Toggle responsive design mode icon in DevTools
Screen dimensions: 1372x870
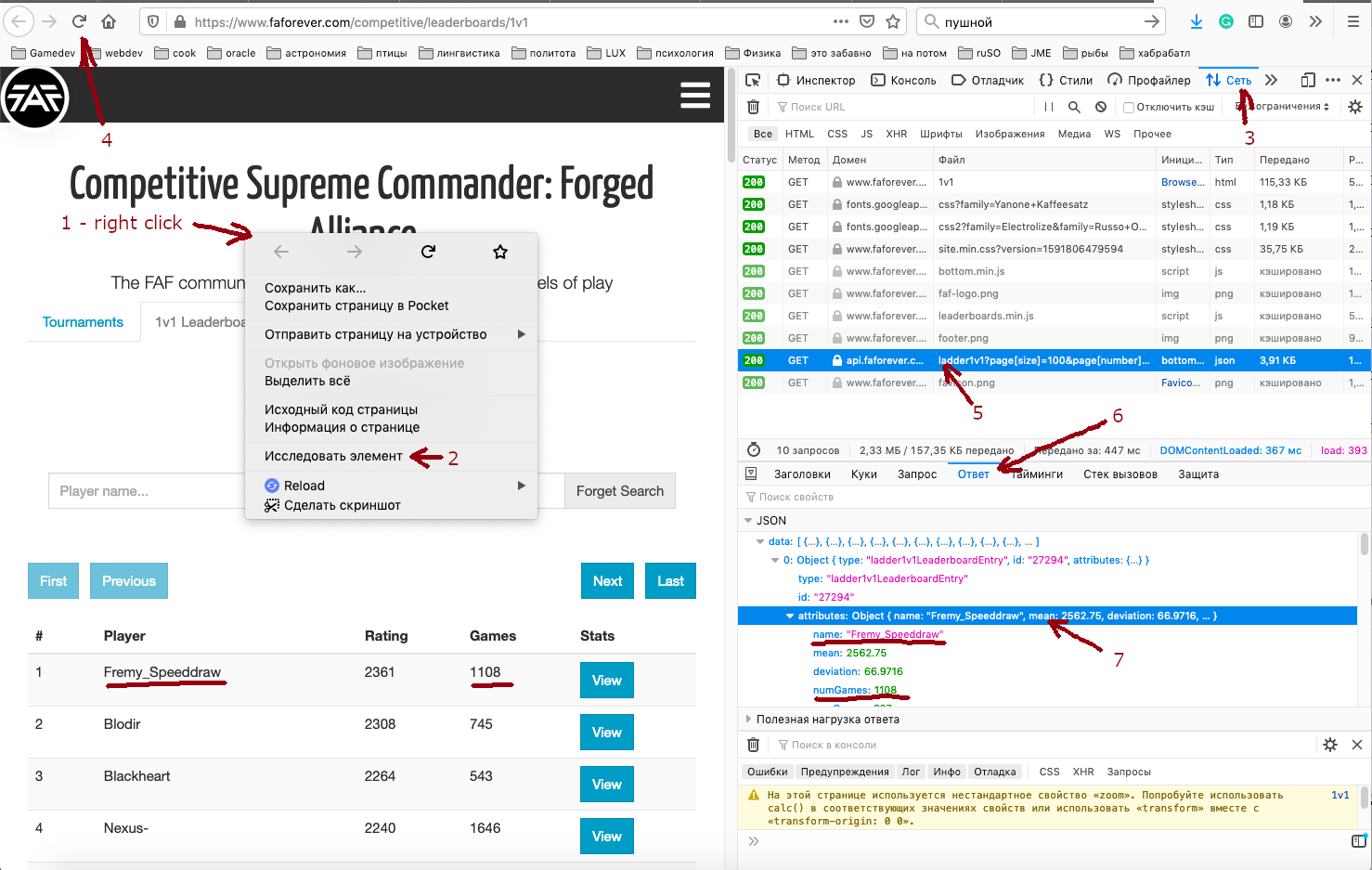pos(1308,81)
